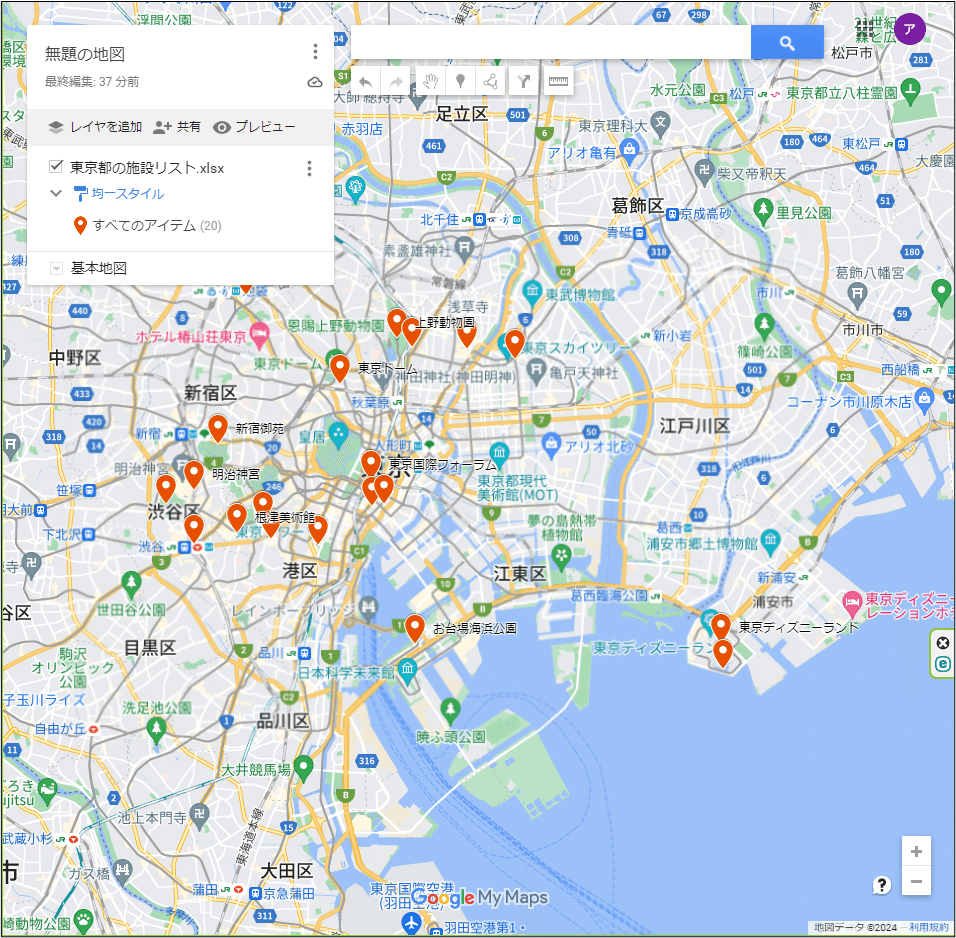This screenshot has width=956, height=938.
Task: Click the redo arrow icon
Action: (x=396, y=81)
